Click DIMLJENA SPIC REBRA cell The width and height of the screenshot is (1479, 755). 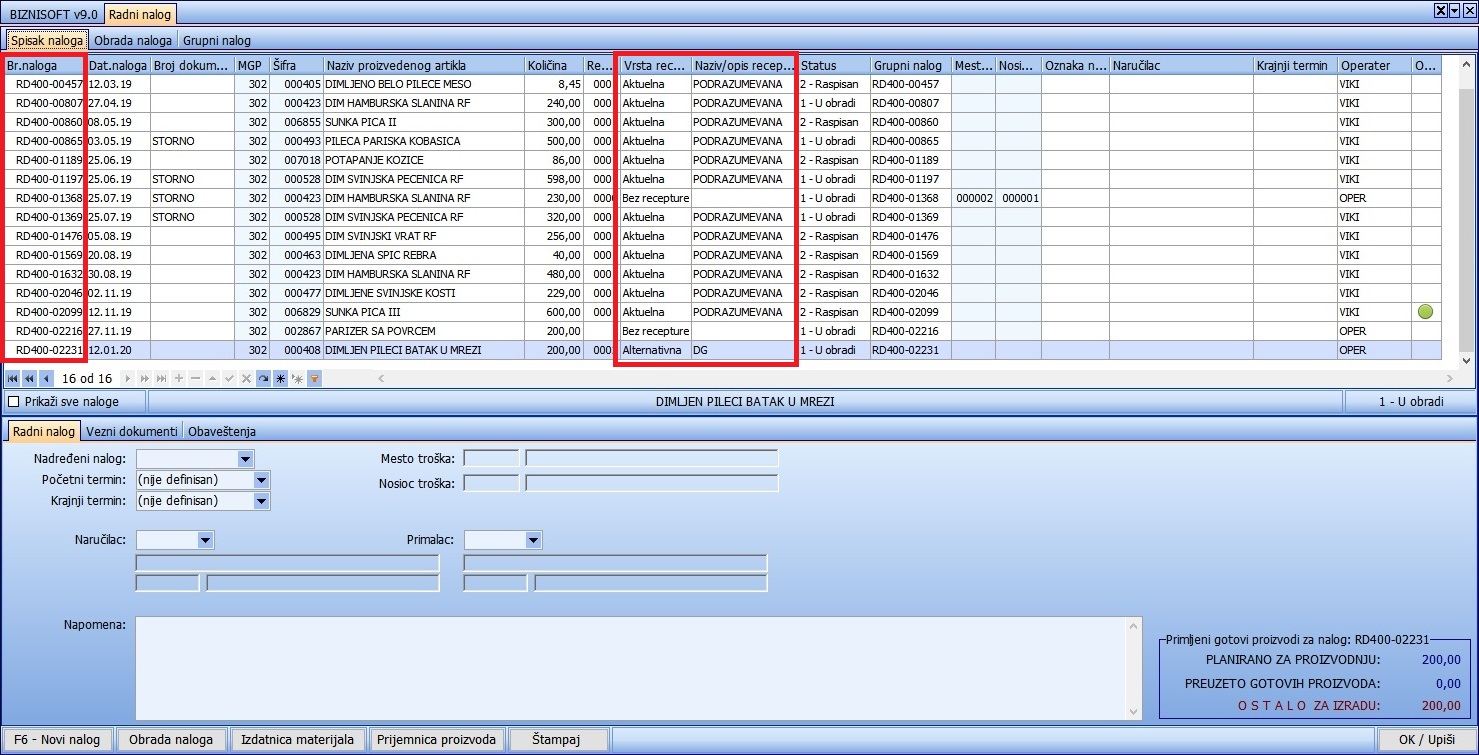(423, 255)
